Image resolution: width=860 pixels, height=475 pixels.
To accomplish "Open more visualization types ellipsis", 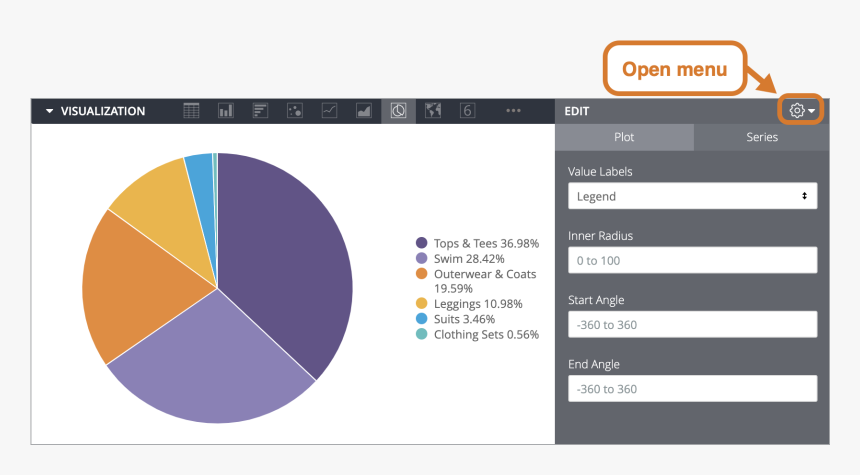I will [x=513, y=111].
